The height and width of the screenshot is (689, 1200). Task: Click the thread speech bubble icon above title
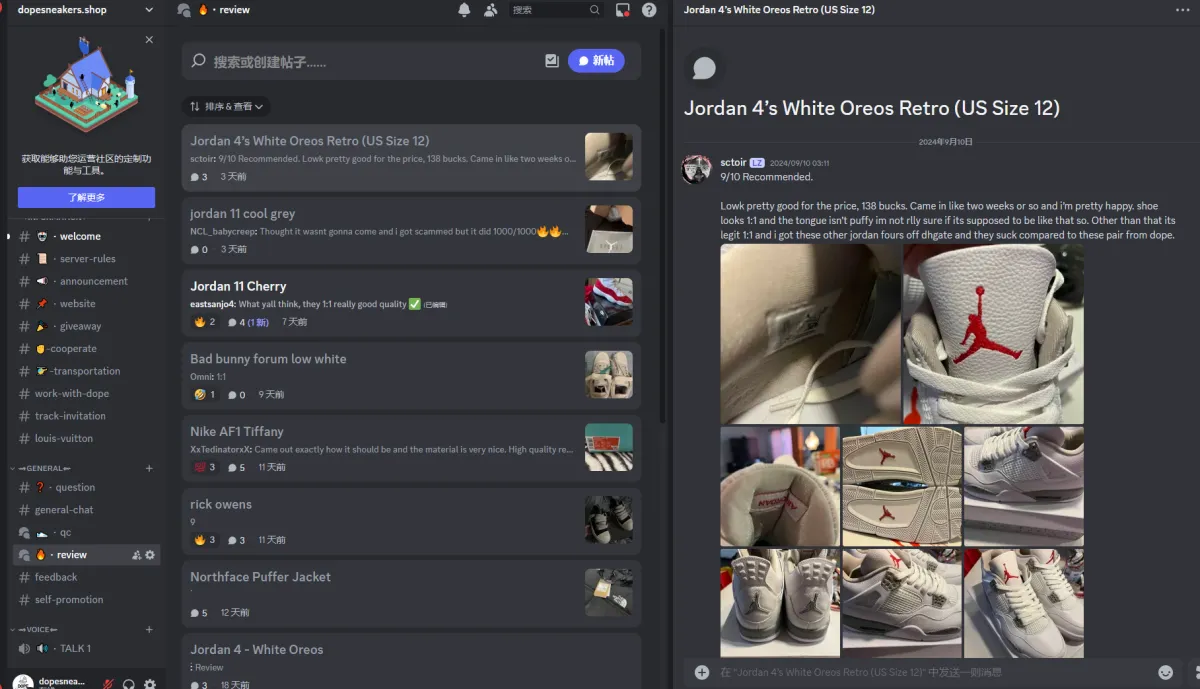[x=704, y=67]
